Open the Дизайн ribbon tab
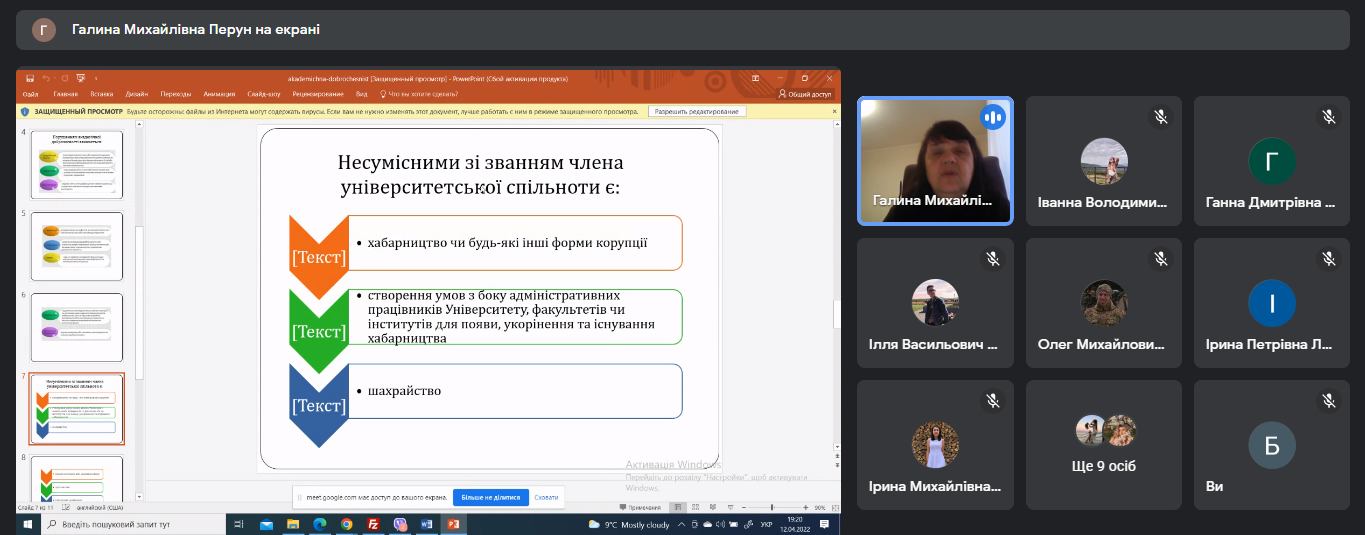1365x535 pixels. point(137,94)
